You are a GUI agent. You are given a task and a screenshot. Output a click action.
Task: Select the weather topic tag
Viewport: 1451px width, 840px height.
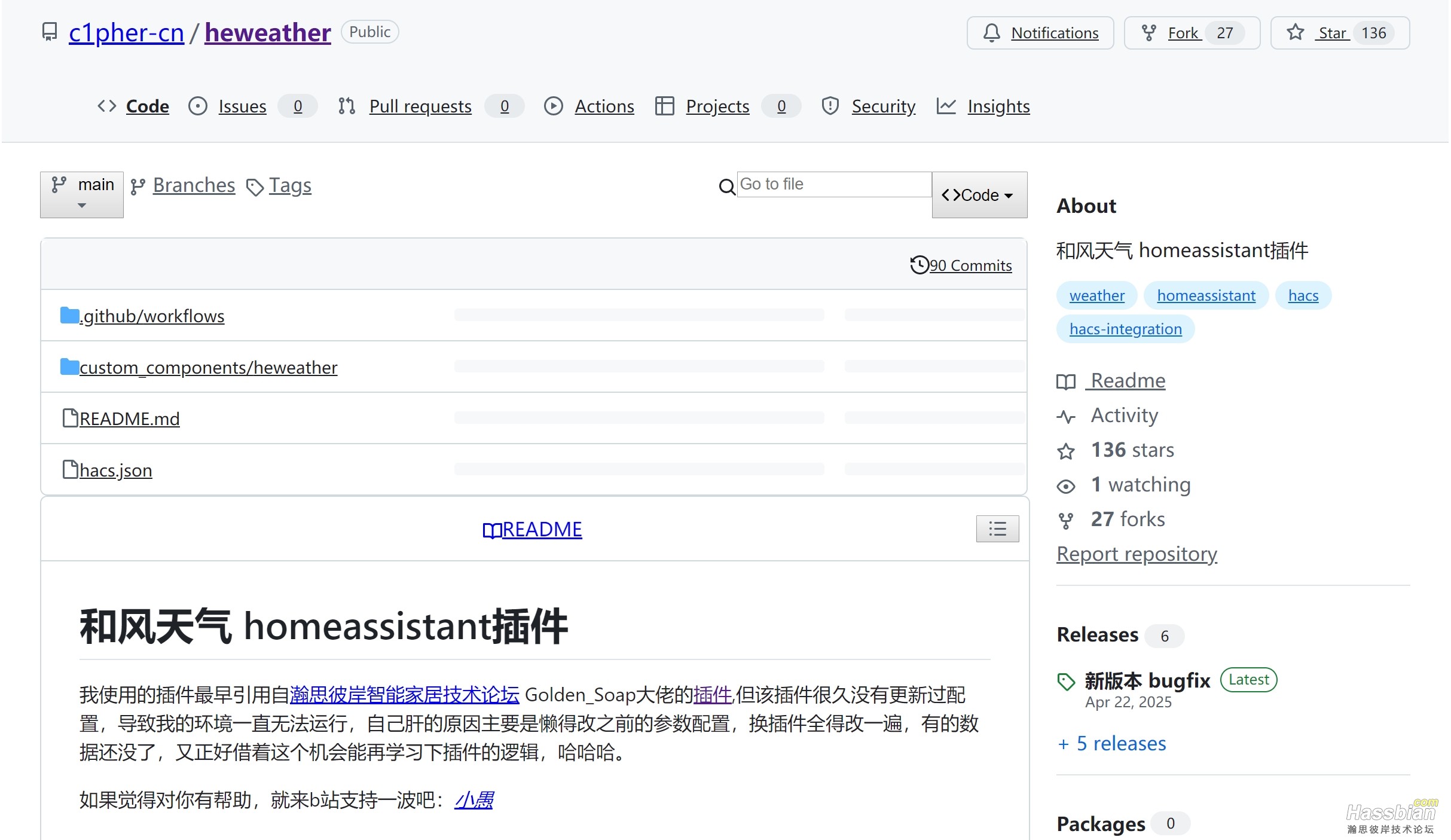1096,295
